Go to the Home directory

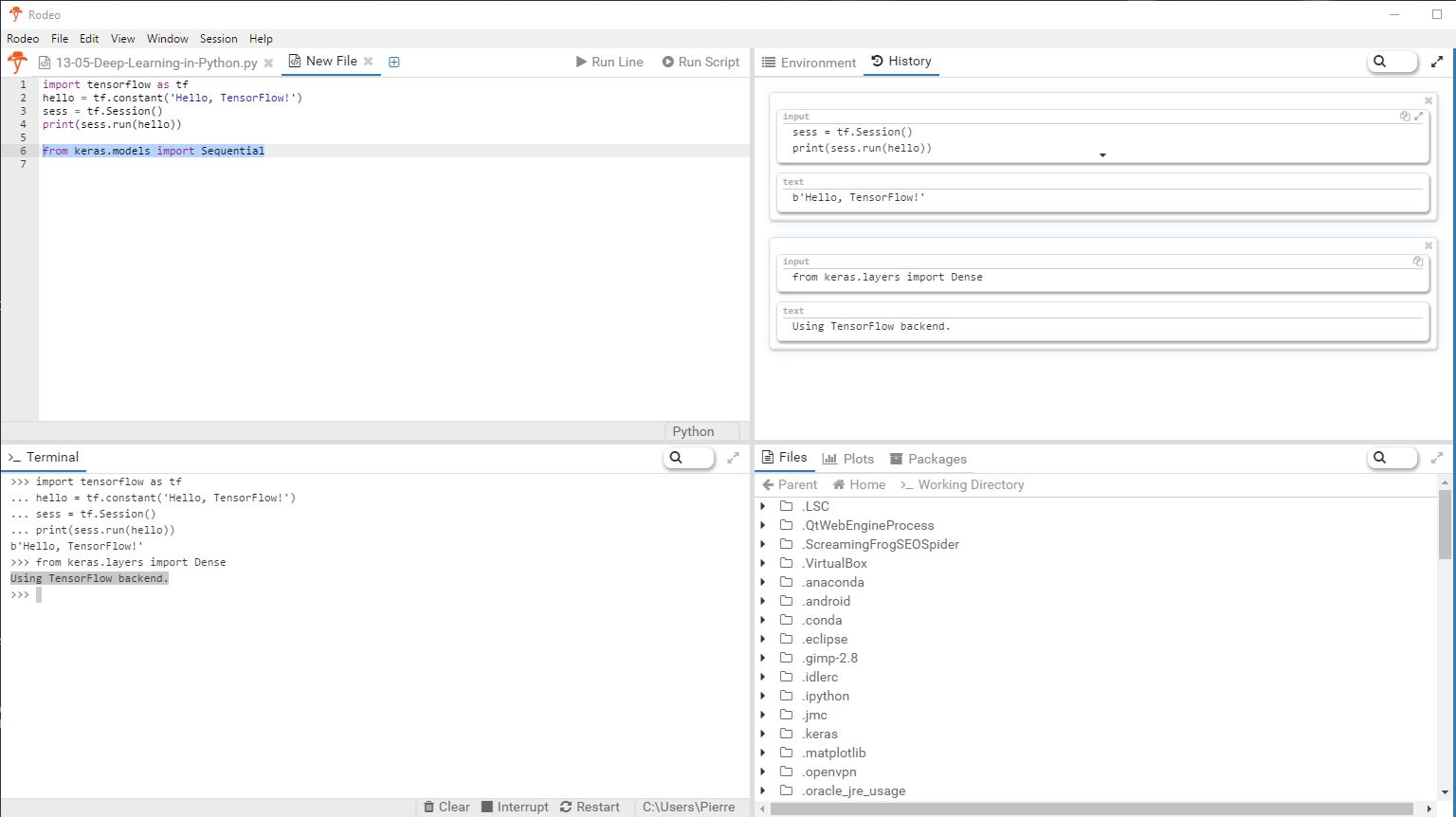859,484
